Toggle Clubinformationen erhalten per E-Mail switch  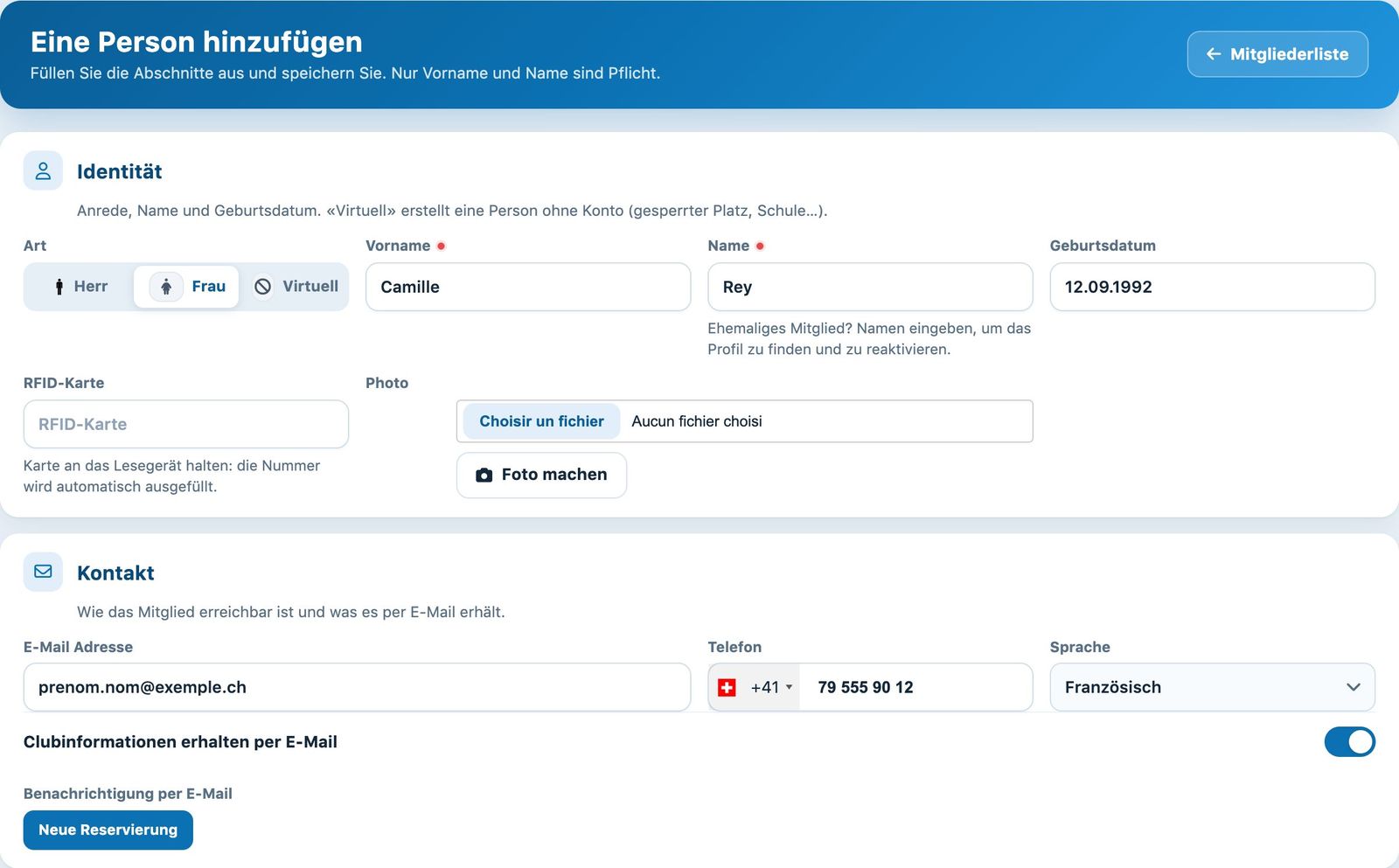click(1349, 742)
